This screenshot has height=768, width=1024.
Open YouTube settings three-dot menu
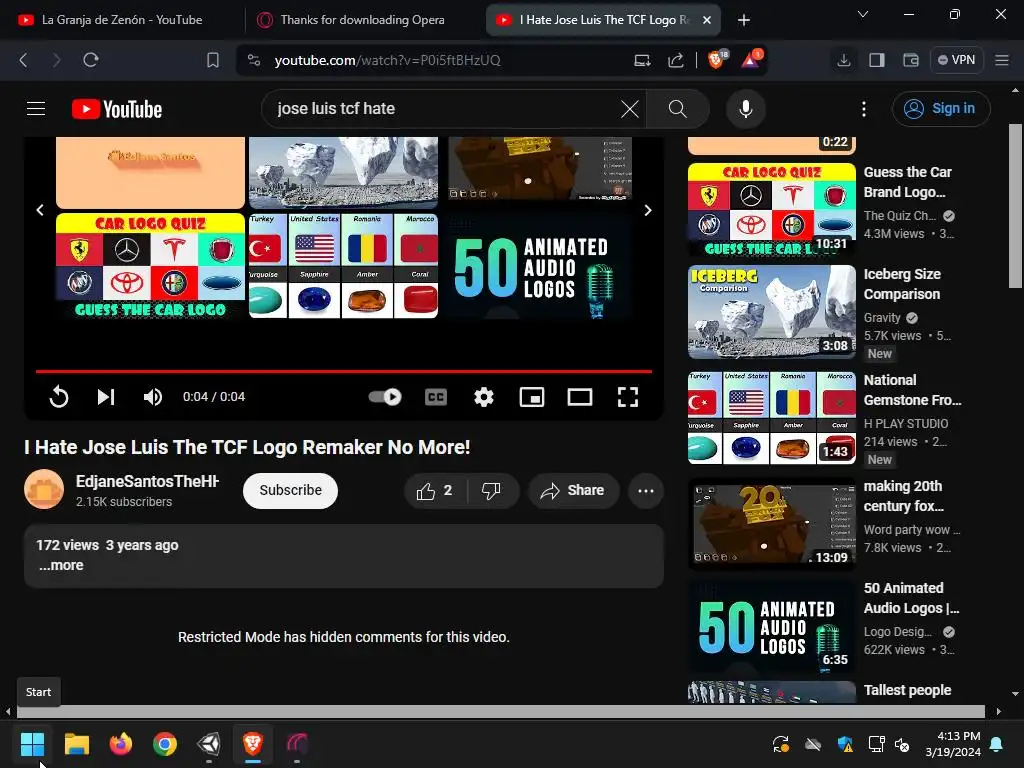pyautogui.click(x=864, y=109)
